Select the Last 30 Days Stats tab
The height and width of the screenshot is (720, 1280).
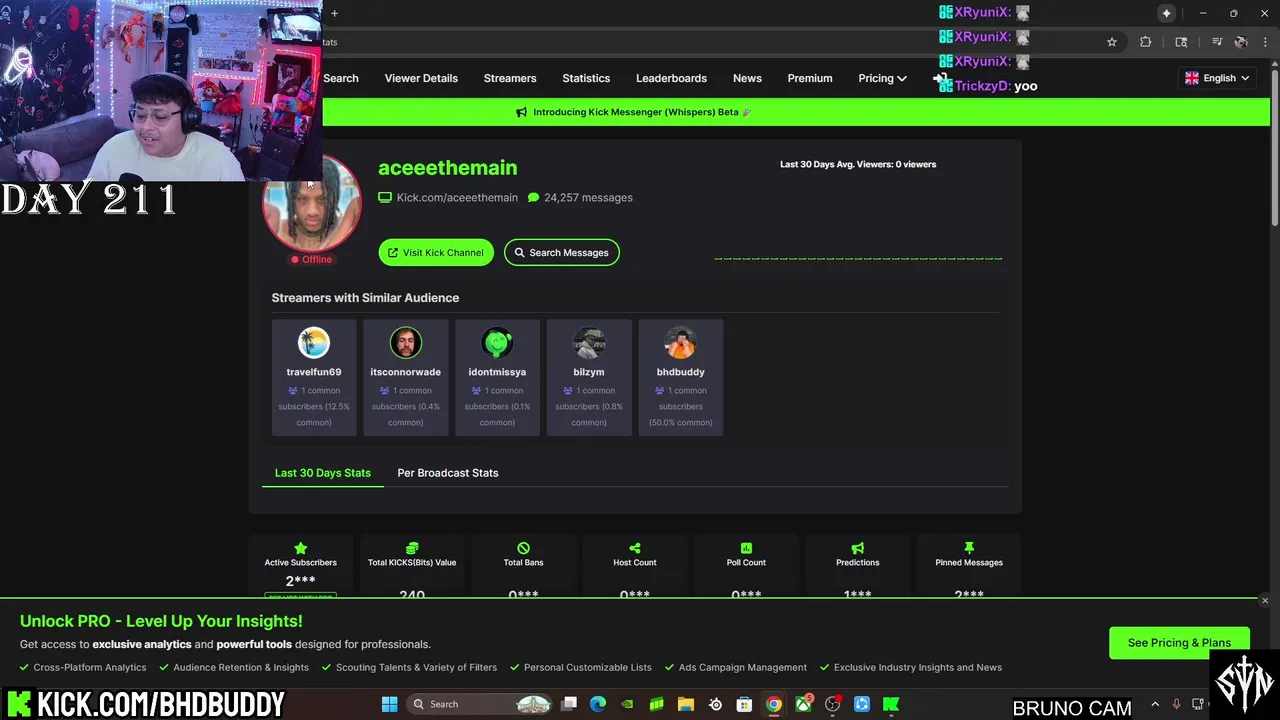[x=323, y=473]
